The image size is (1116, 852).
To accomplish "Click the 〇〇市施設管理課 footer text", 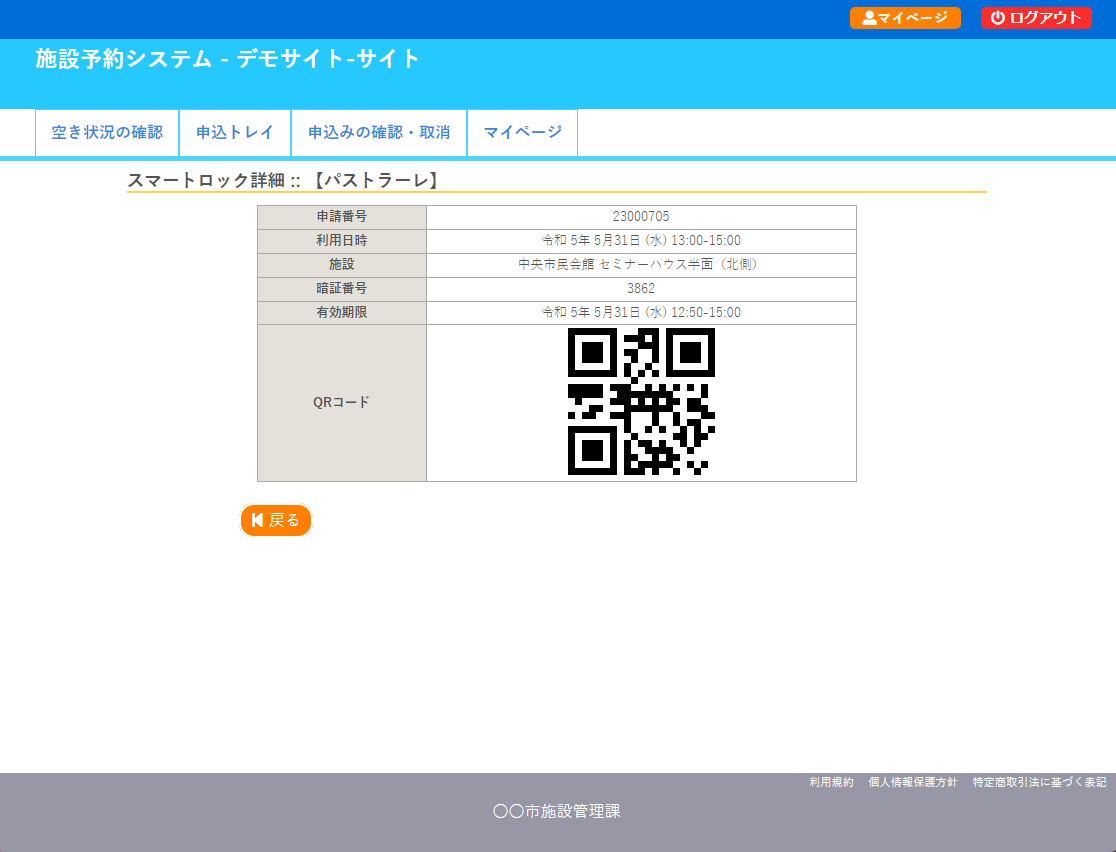I will click(x=557, y=811).
